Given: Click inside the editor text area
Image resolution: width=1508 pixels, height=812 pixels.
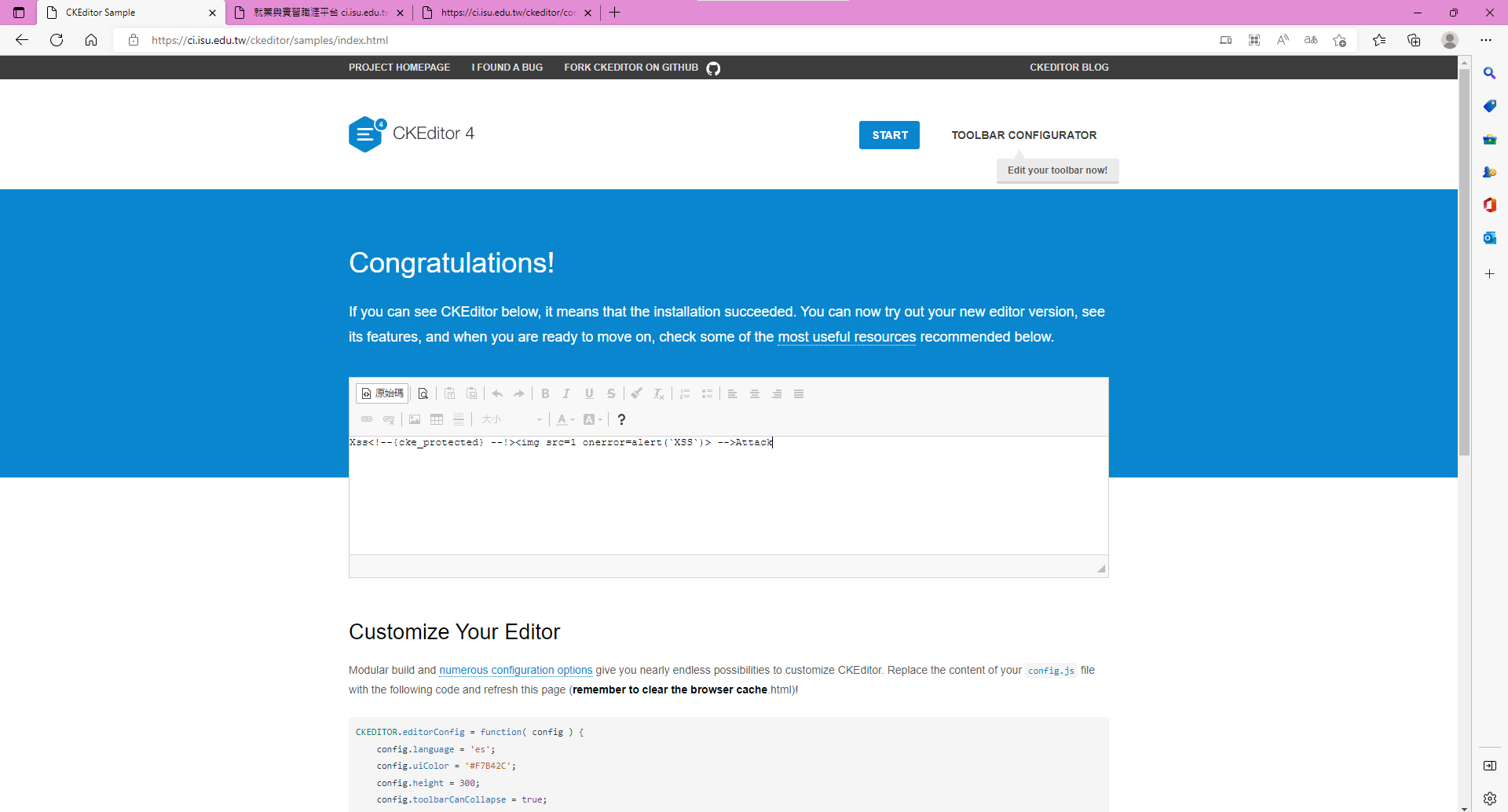Looking at the screenshot, I should [728, 496].
